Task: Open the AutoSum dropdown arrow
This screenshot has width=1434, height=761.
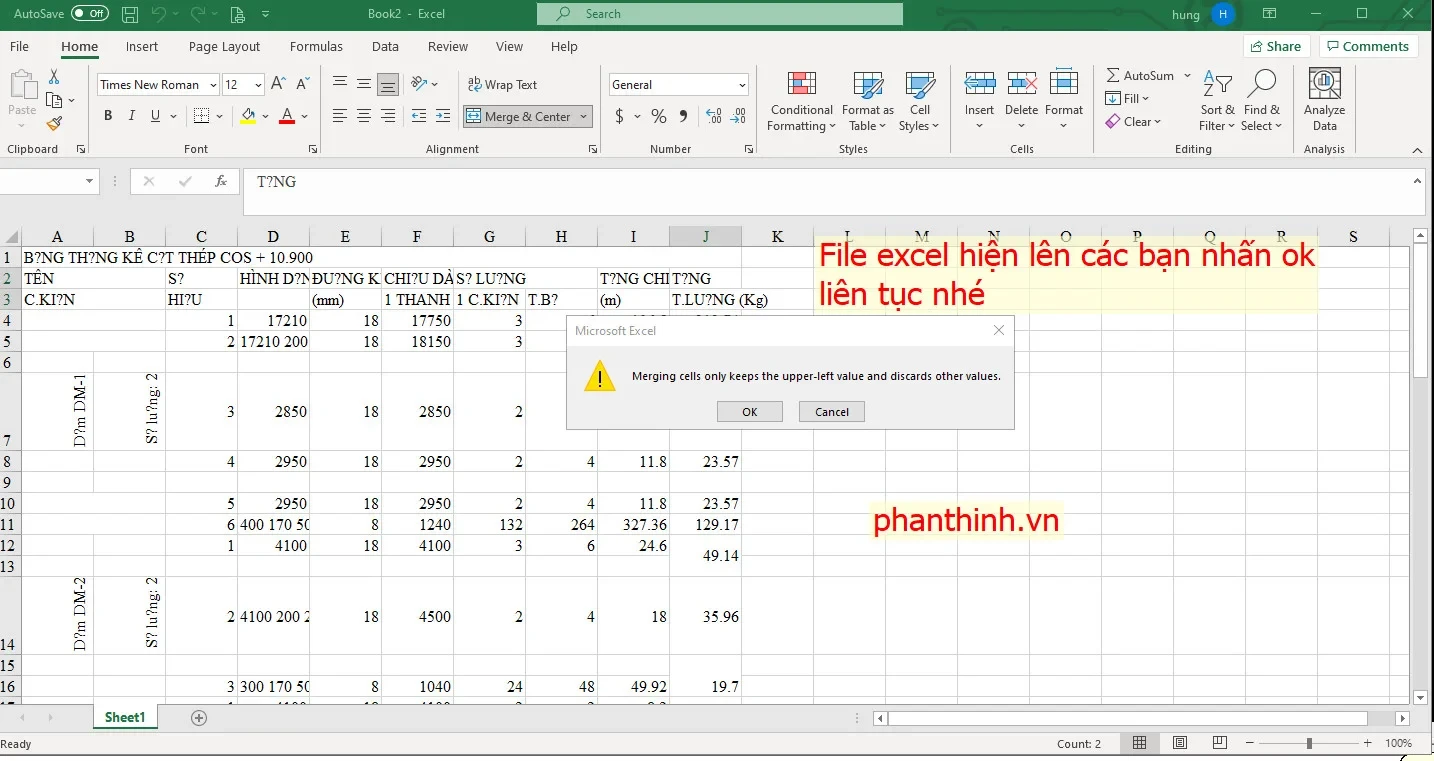Action: [1187, 76]
